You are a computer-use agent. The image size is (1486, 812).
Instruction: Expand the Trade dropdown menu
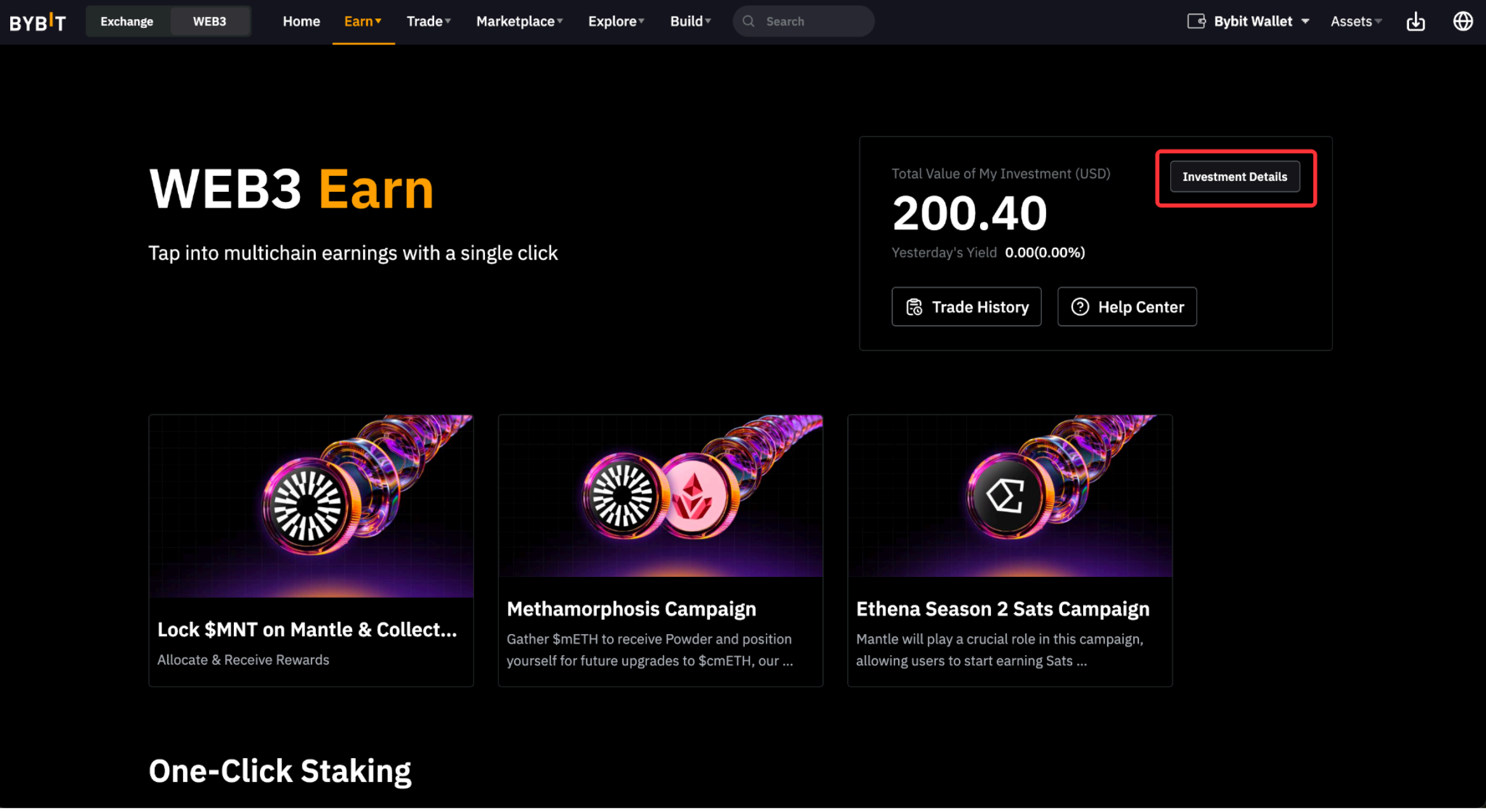pos(428,22)
